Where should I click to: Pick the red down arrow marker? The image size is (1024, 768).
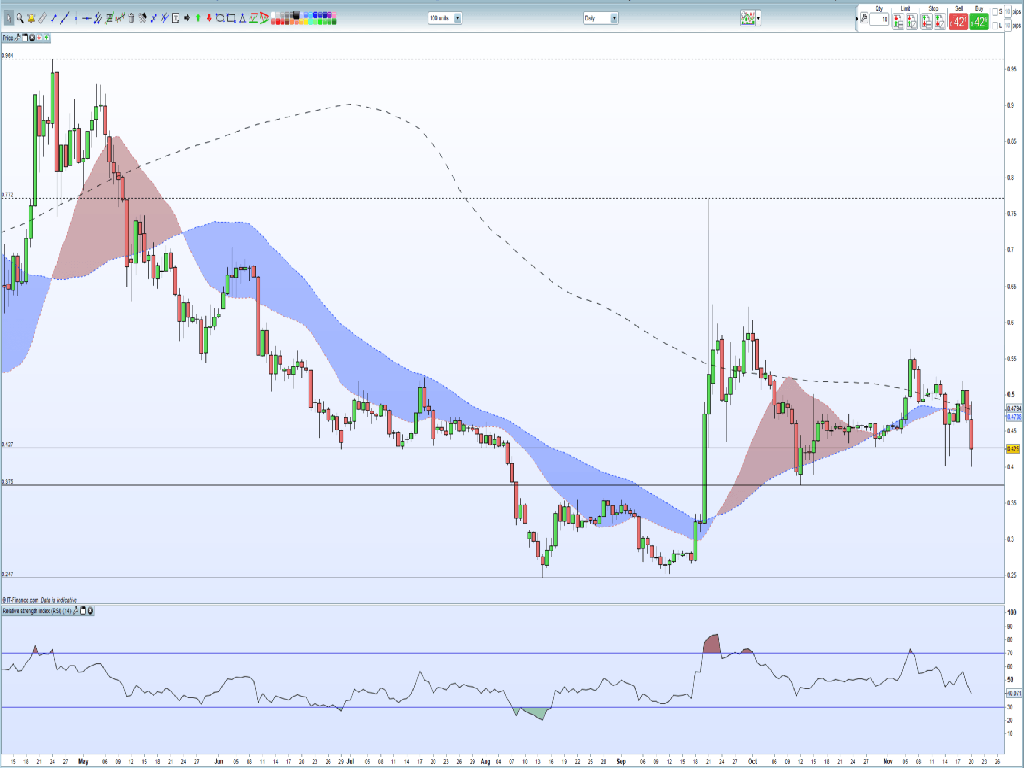click(209, 18)
